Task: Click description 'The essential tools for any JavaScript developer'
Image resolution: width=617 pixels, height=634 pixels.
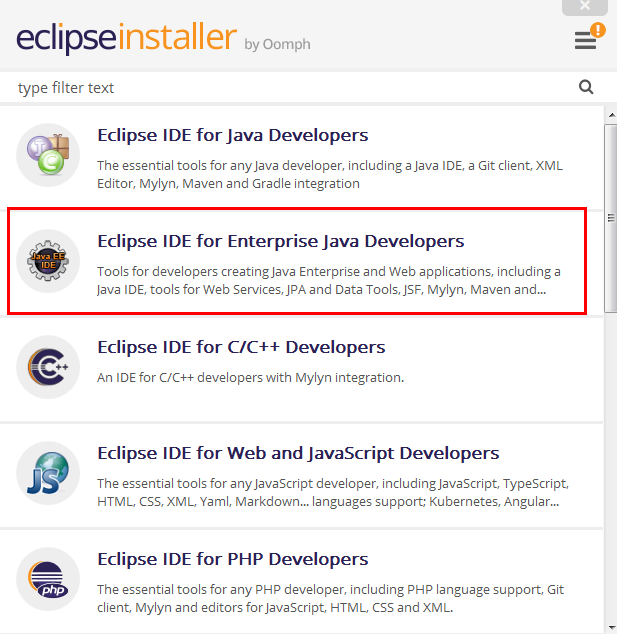Action: (333, 492)
